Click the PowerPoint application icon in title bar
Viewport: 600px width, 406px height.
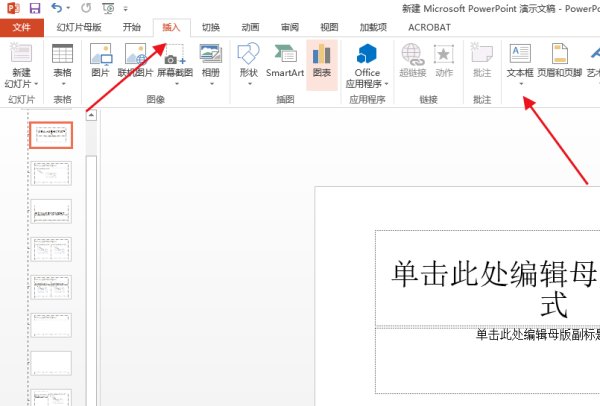coord(13,8)
